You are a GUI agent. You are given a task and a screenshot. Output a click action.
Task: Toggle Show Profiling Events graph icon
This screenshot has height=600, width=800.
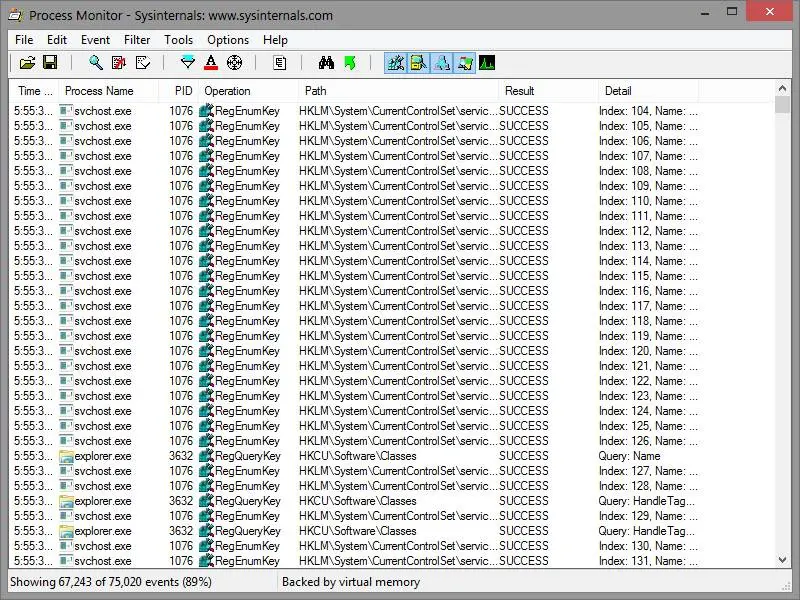click(x=488, y=63)
